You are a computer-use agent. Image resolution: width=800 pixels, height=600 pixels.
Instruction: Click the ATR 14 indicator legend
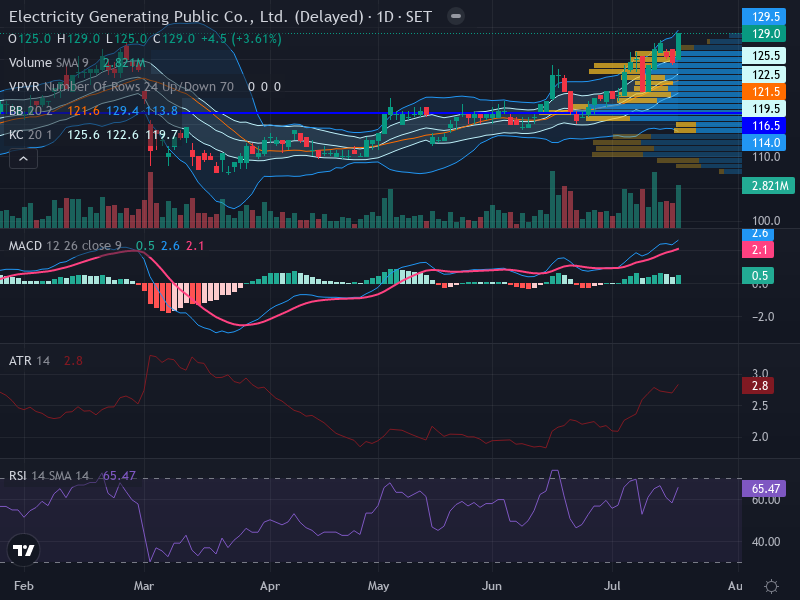pos(29,361)
